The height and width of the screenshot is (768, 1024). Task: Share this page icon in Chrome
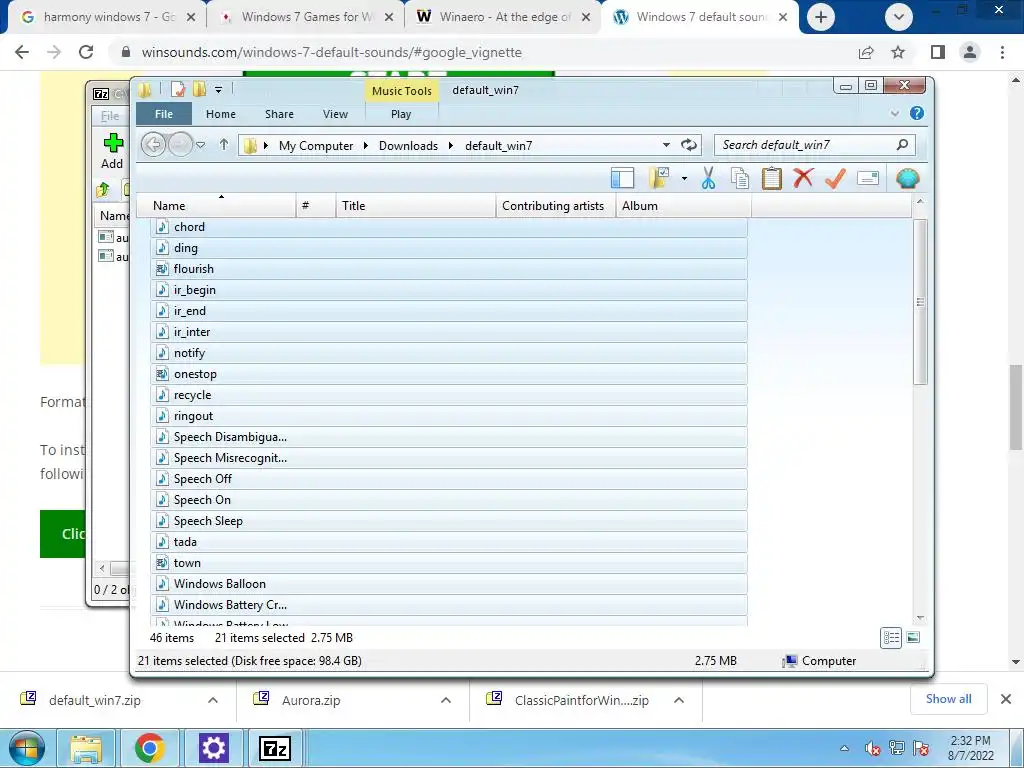pyautogui.click(x=866, y=52)
